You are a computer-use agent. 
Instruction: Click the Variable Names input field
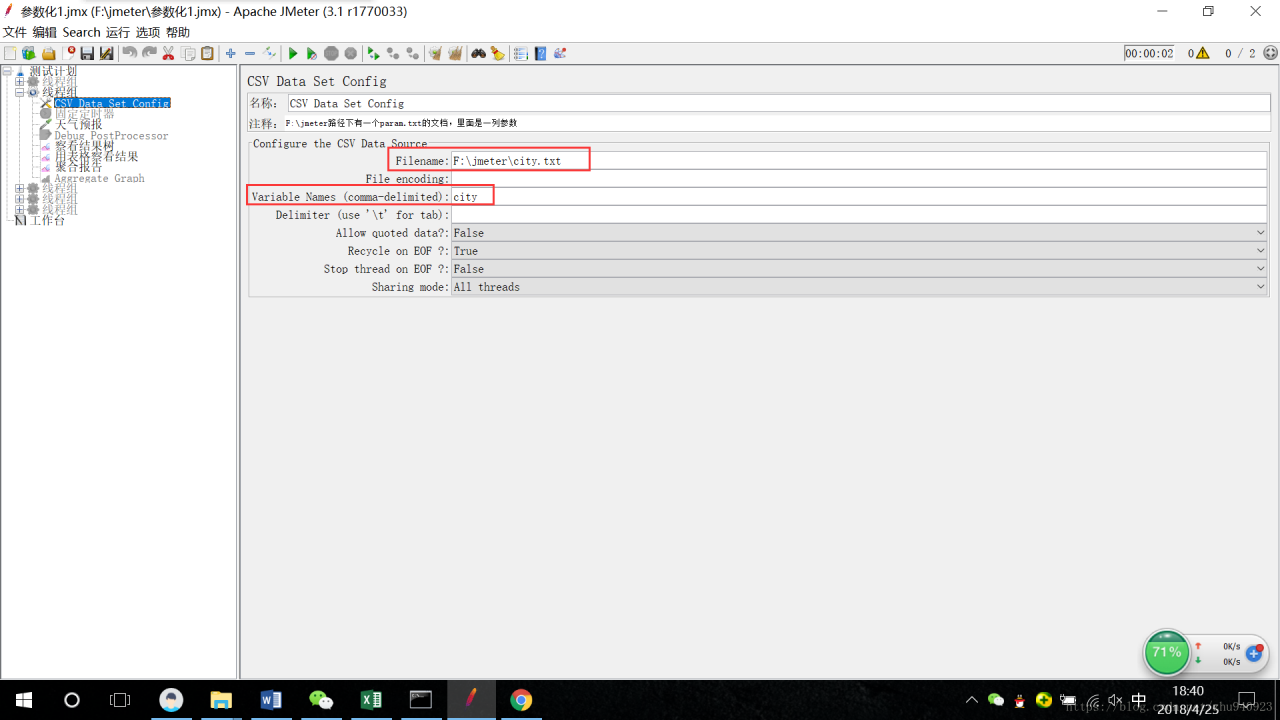(859, 197)
